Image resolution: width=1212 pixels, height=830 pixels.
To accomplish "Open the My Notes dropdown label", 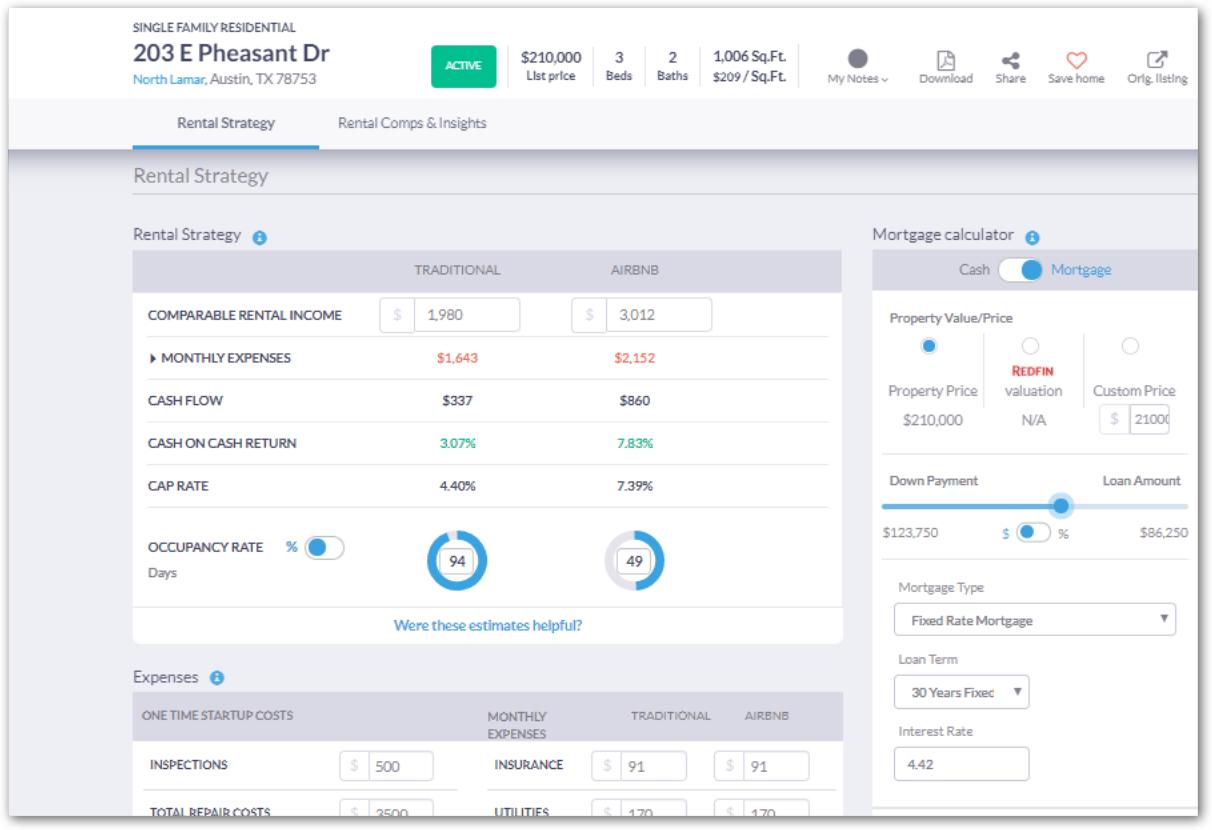I will (x=857, y=79).
